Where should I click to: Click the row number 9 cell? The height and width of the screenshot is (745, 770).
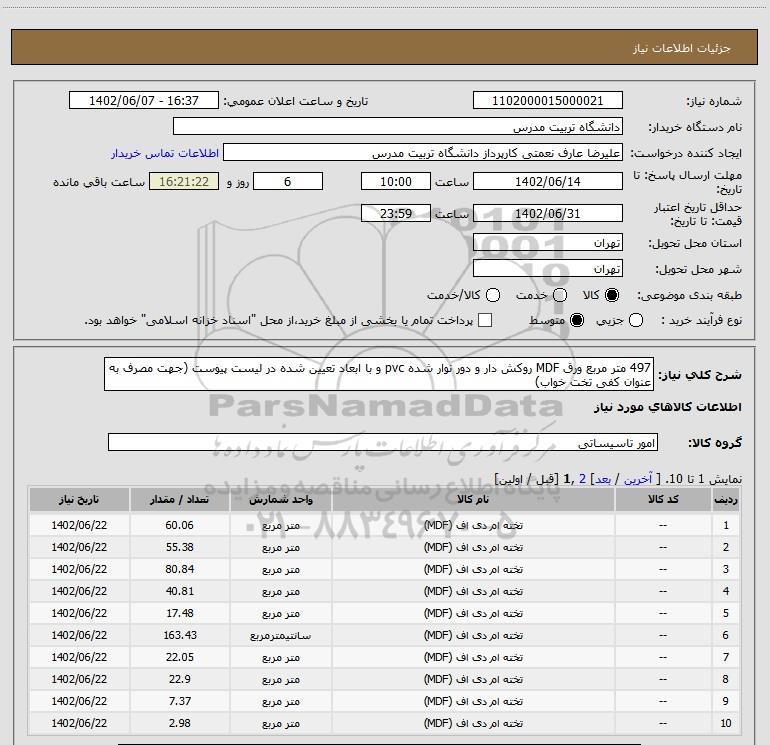click(726, 701)
